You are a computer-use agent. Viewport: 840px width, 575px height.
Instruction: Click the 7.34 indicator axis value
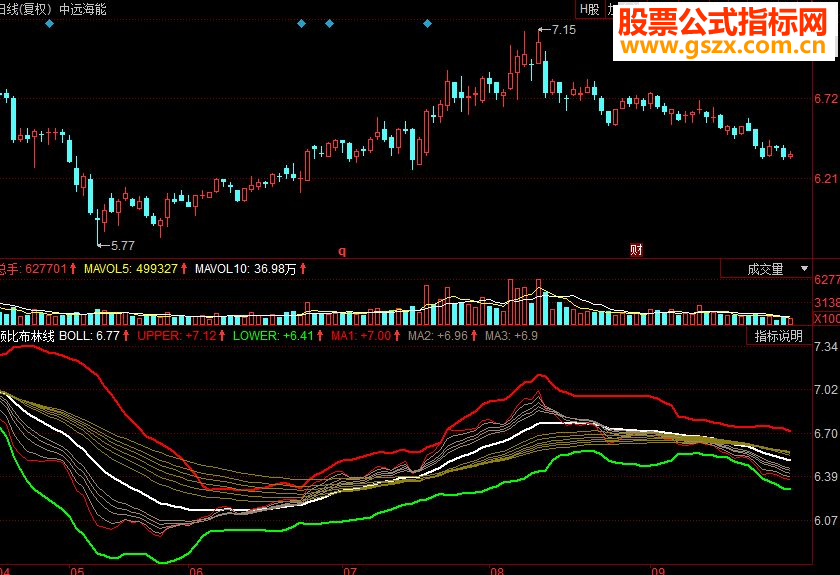pyautogui.click(x=826, y=347)
